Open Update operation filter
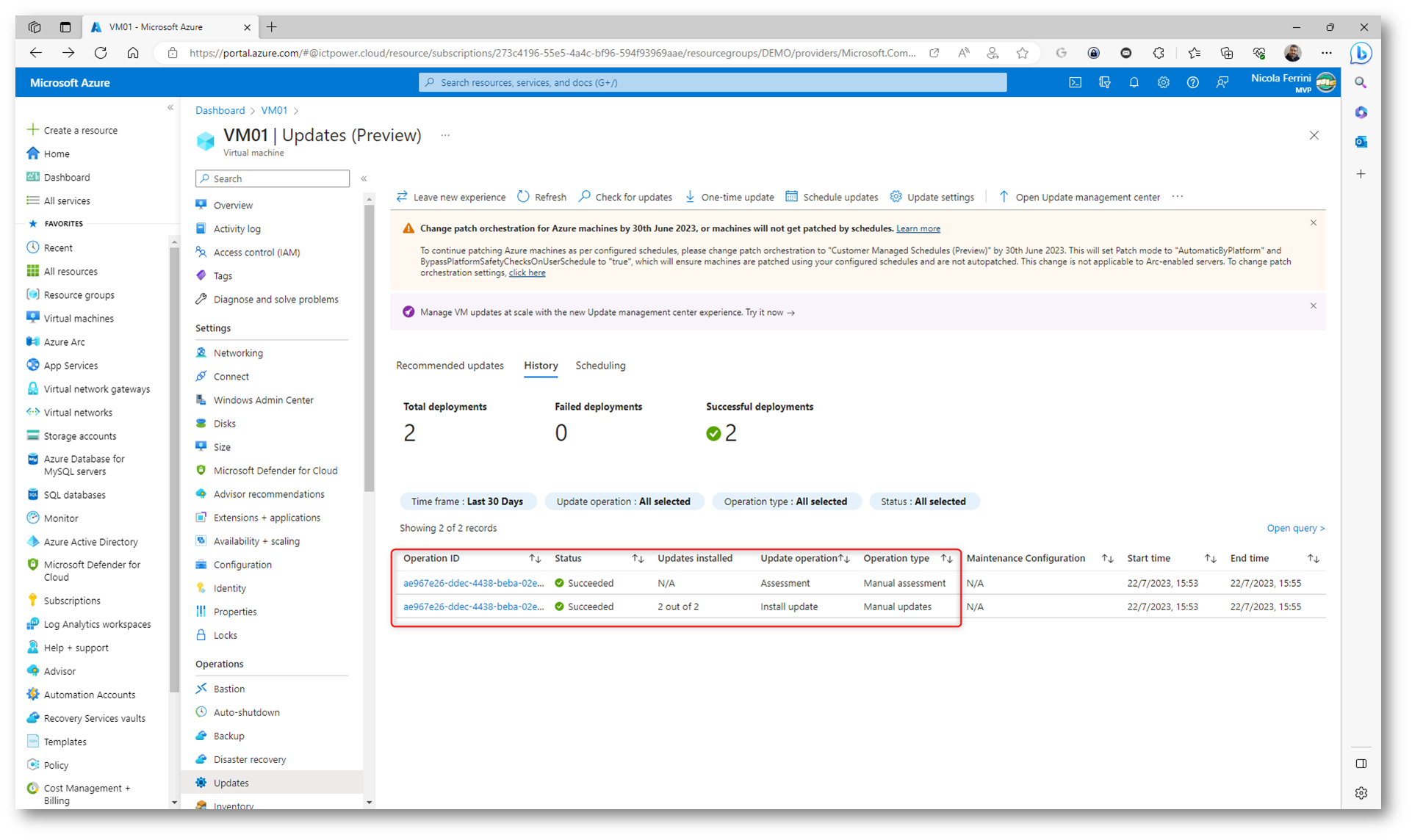The image size is (1412, 840). tap(624, 502)
